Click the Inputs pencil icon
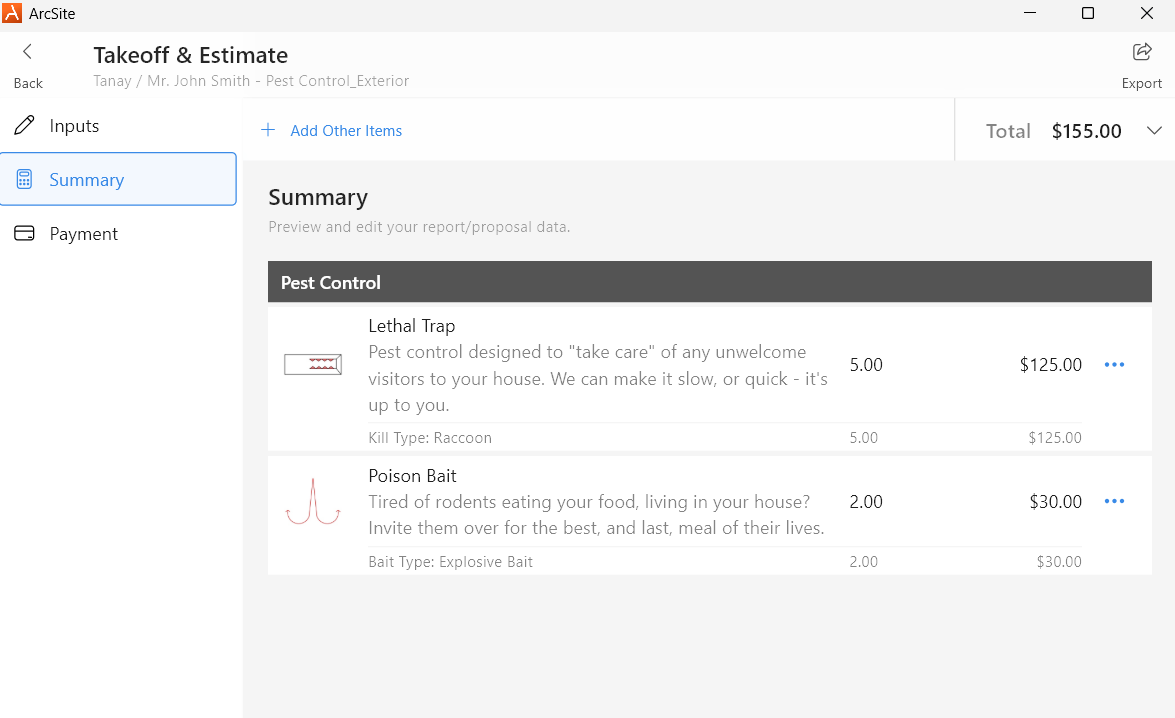The image size is (1175, 718). click(x=24, y=125)
